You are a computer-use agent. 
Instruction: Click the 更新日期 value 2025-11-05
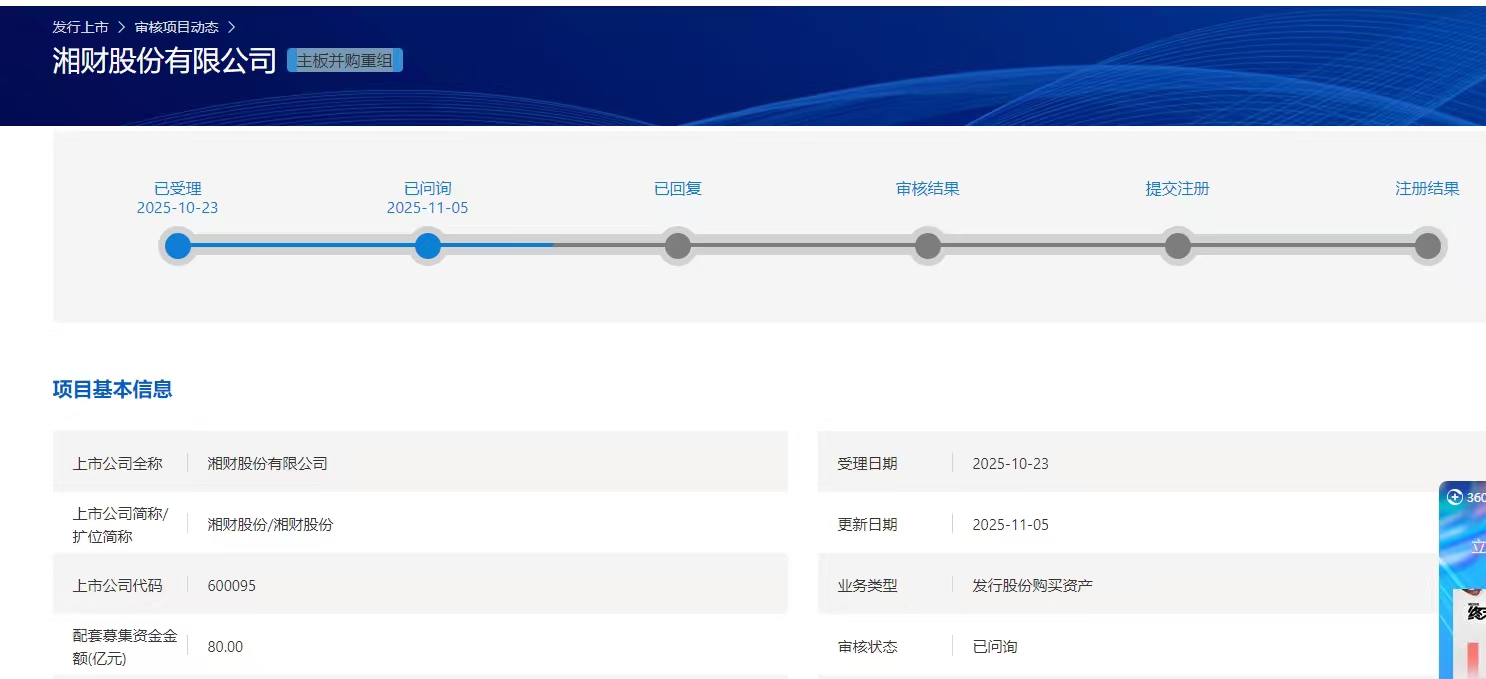1011,525
